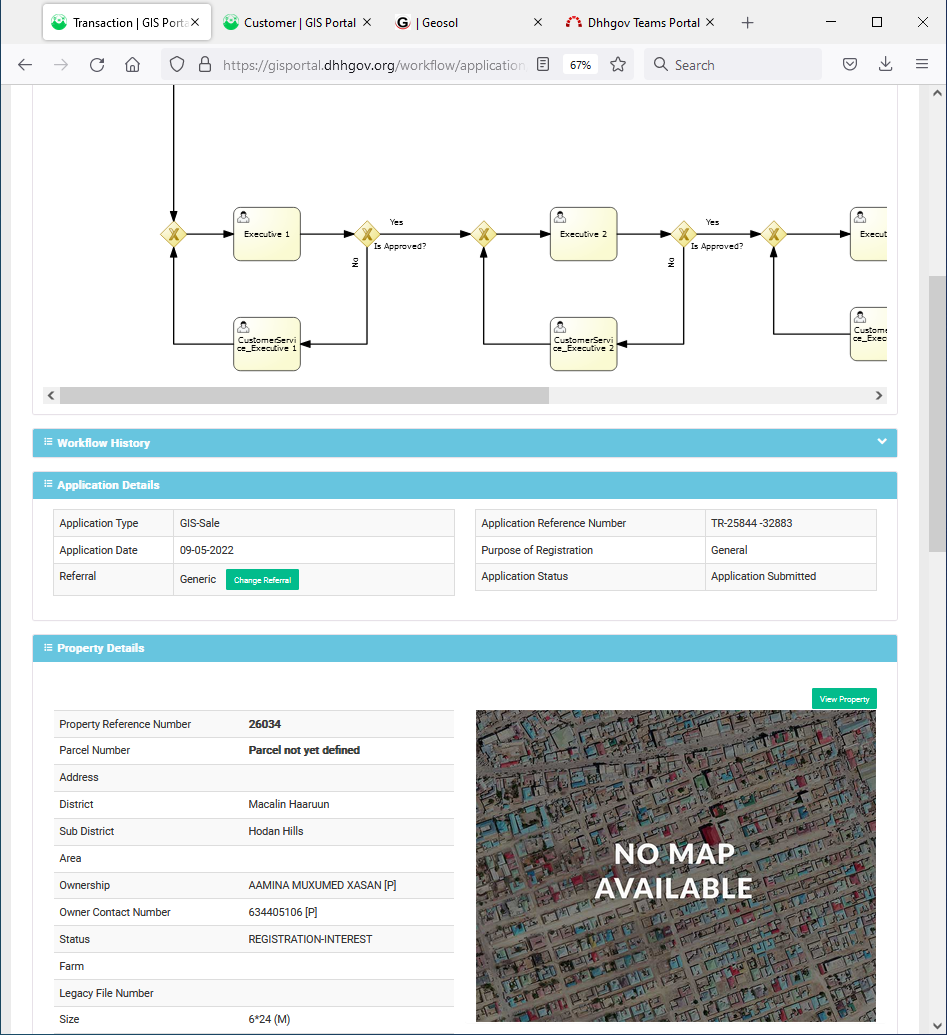
Task: Click gateway diamond before Executive 2
Action: pos(484,234)
